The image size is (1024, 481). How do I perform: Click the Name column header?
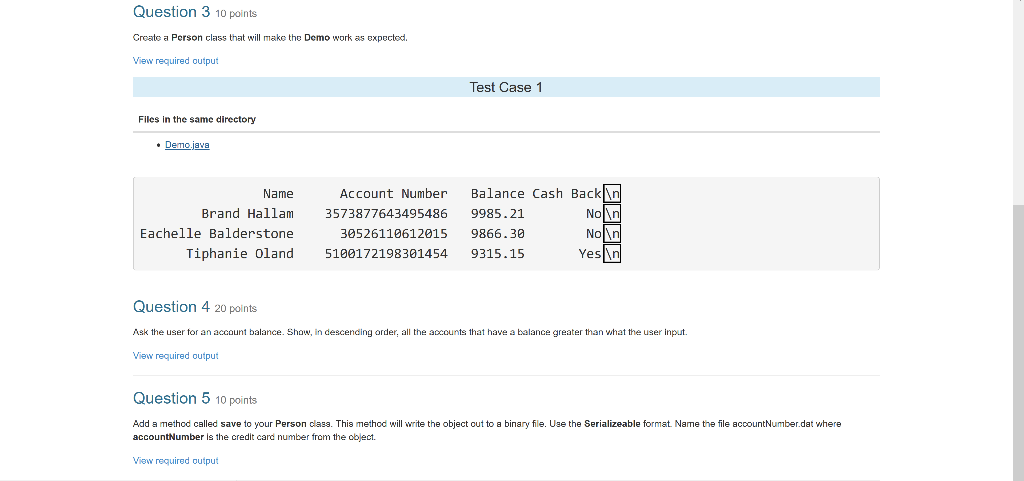(x=278, y=194)
